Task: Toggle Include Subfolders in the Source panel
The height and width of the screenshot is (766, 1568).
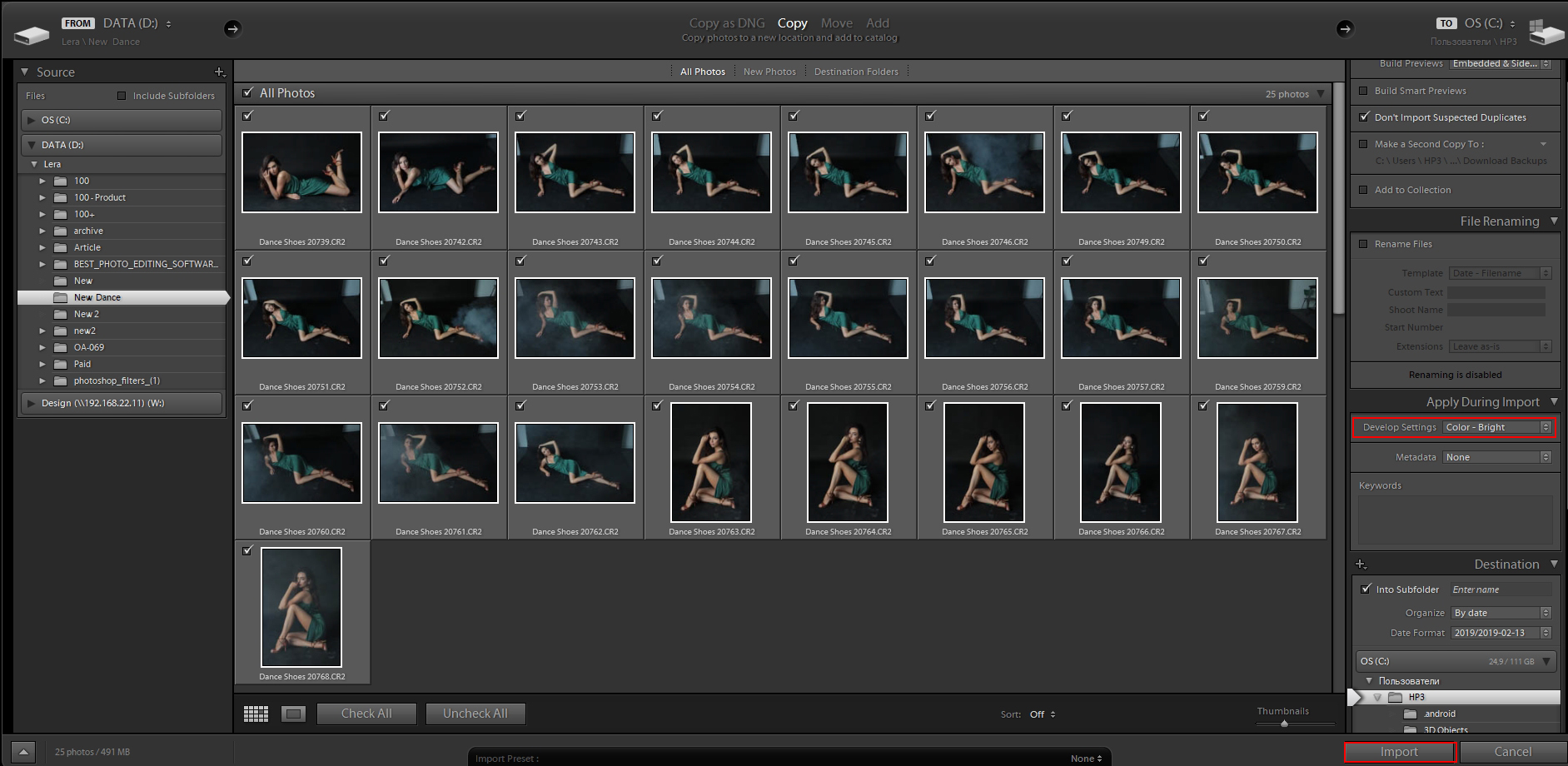Action: (120, 96)
